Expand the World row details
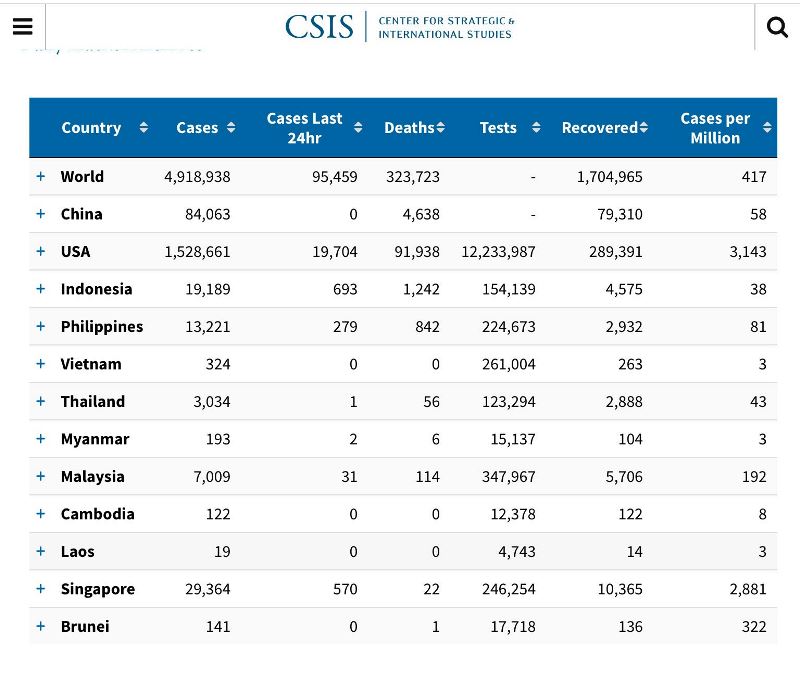 pyautogui.click(x=41, y=176)
